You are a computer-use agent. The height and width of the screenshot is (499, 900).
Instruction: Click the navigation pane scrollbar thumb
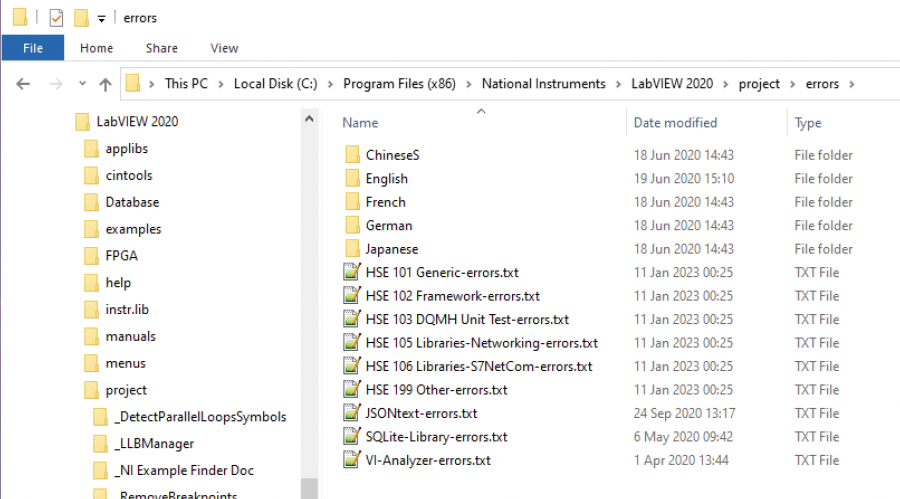(309, 489)
